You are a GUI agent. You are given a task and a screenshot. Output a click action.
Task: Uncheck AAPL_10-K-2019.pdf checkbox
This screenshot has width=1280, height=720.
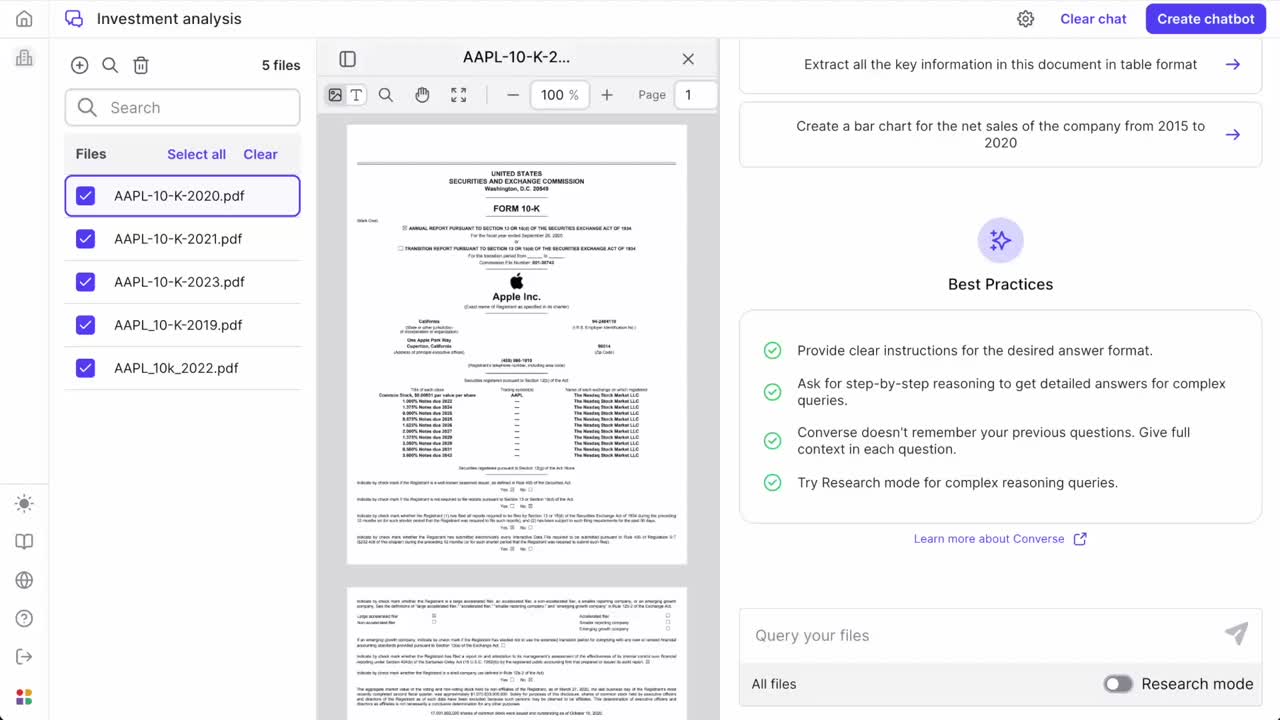[85, 325]
